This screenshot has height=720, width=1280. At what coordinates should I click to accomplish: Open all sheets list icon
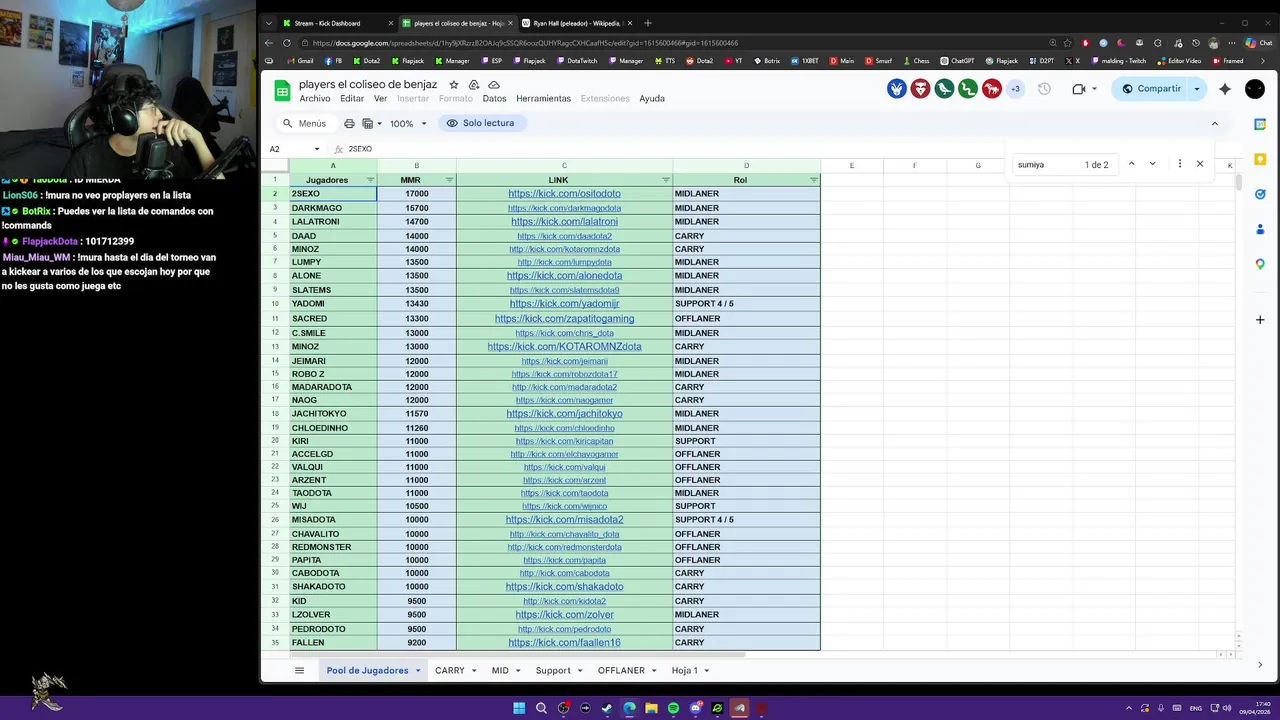tap(299, 670)
